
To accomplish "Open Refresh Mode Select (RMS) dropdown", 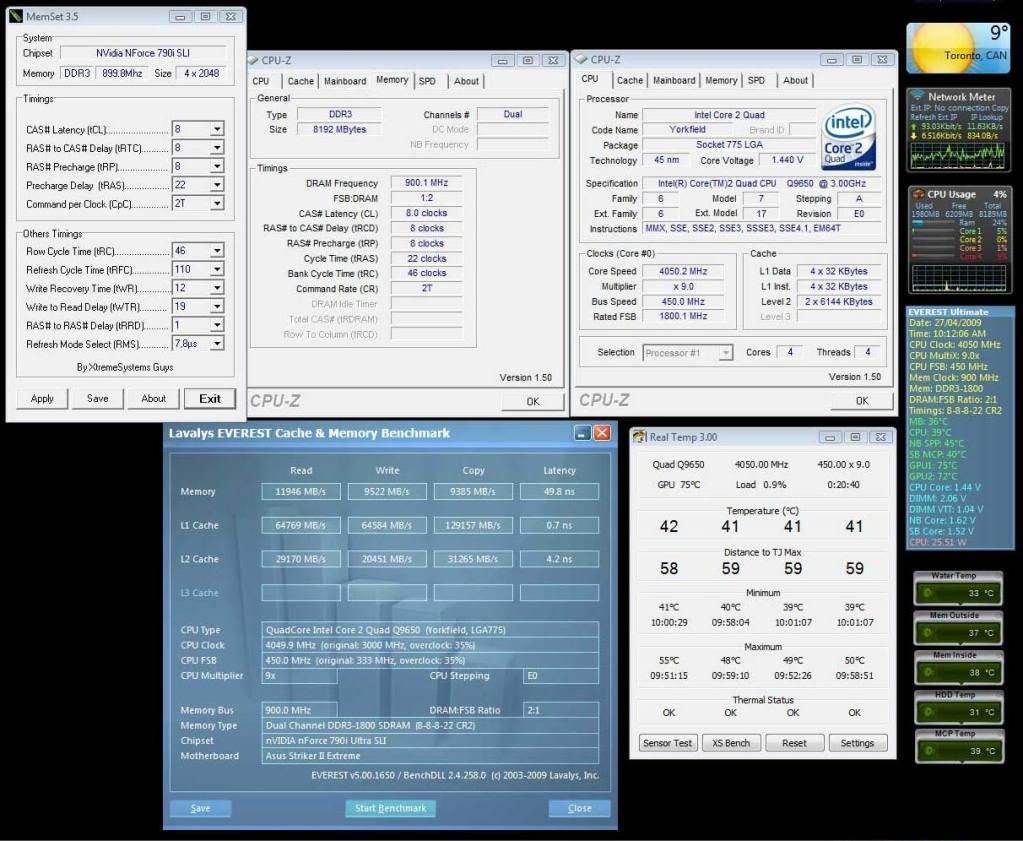I will tap(217, 343).
